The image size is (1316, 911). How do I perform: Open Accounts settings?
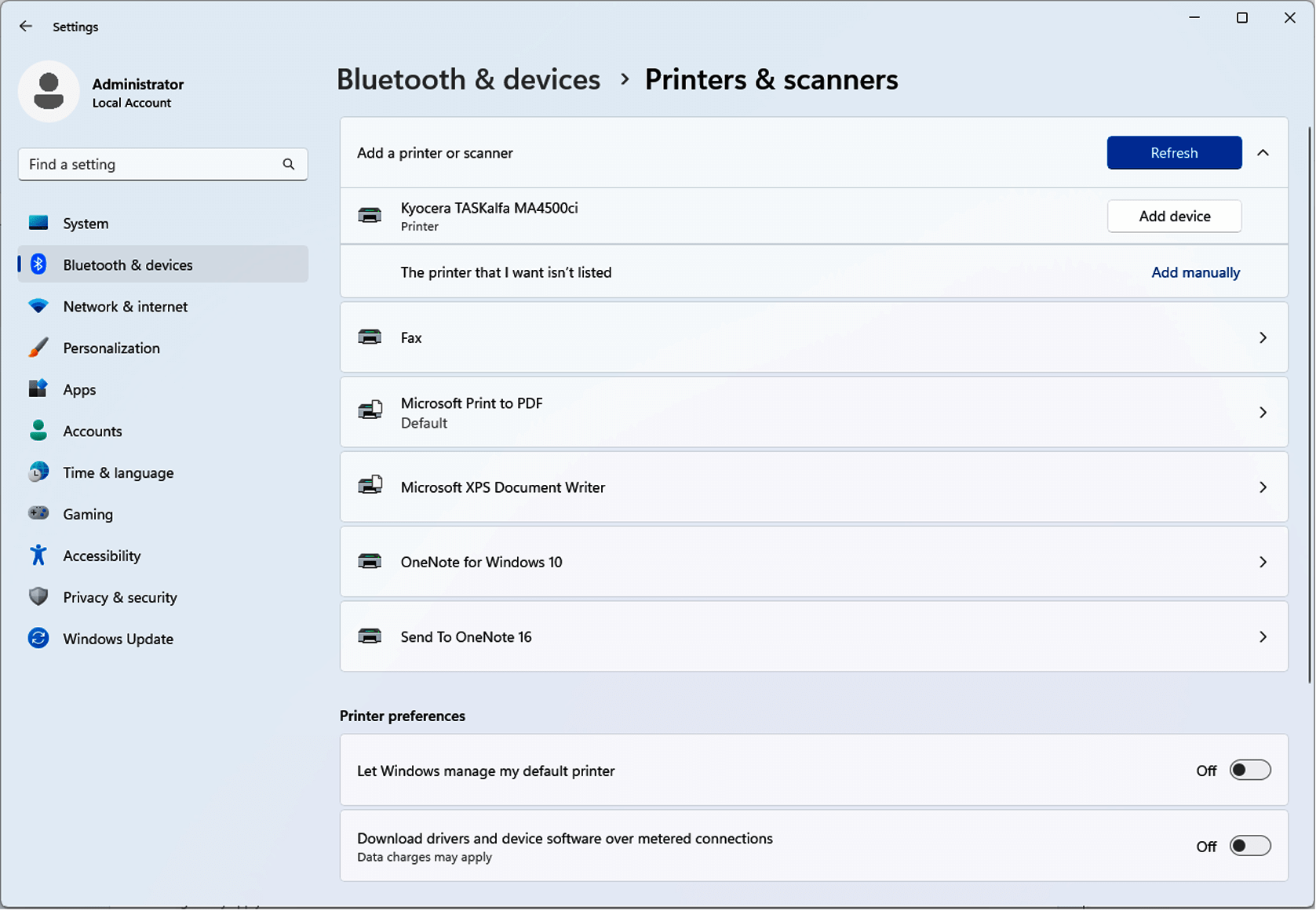(163, 431)
